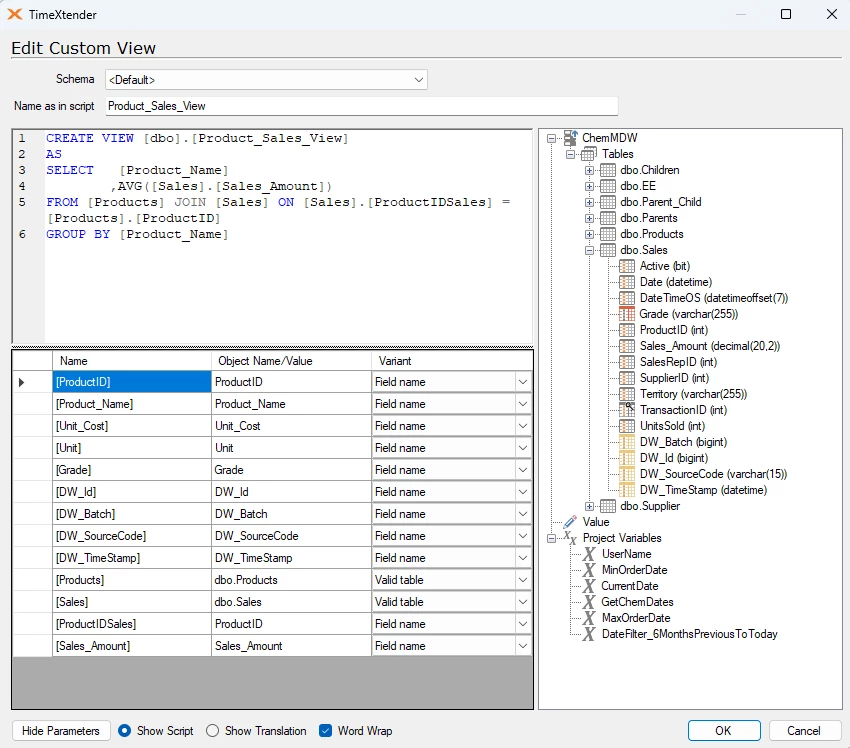Select the SalesRepID (int) field

(678, 362)
